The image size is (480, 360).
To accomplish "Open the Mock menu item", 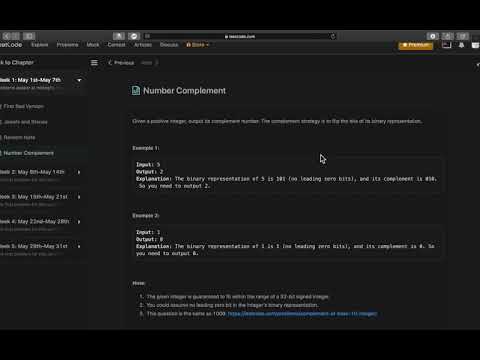I will coord(93,45).
